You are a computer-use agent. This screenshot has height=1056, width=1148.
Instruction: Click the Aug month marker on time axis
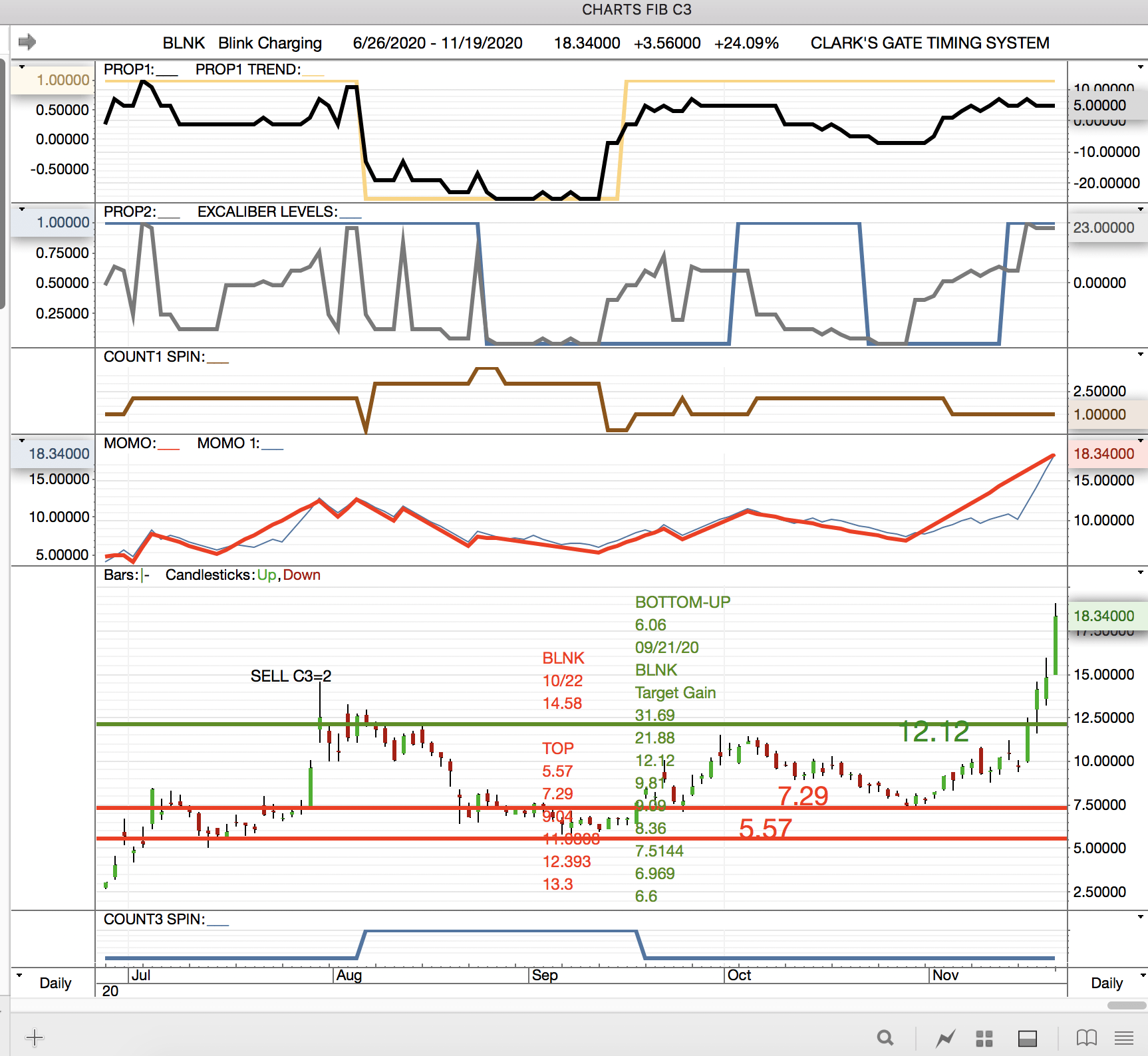click(x=349, y=975)
